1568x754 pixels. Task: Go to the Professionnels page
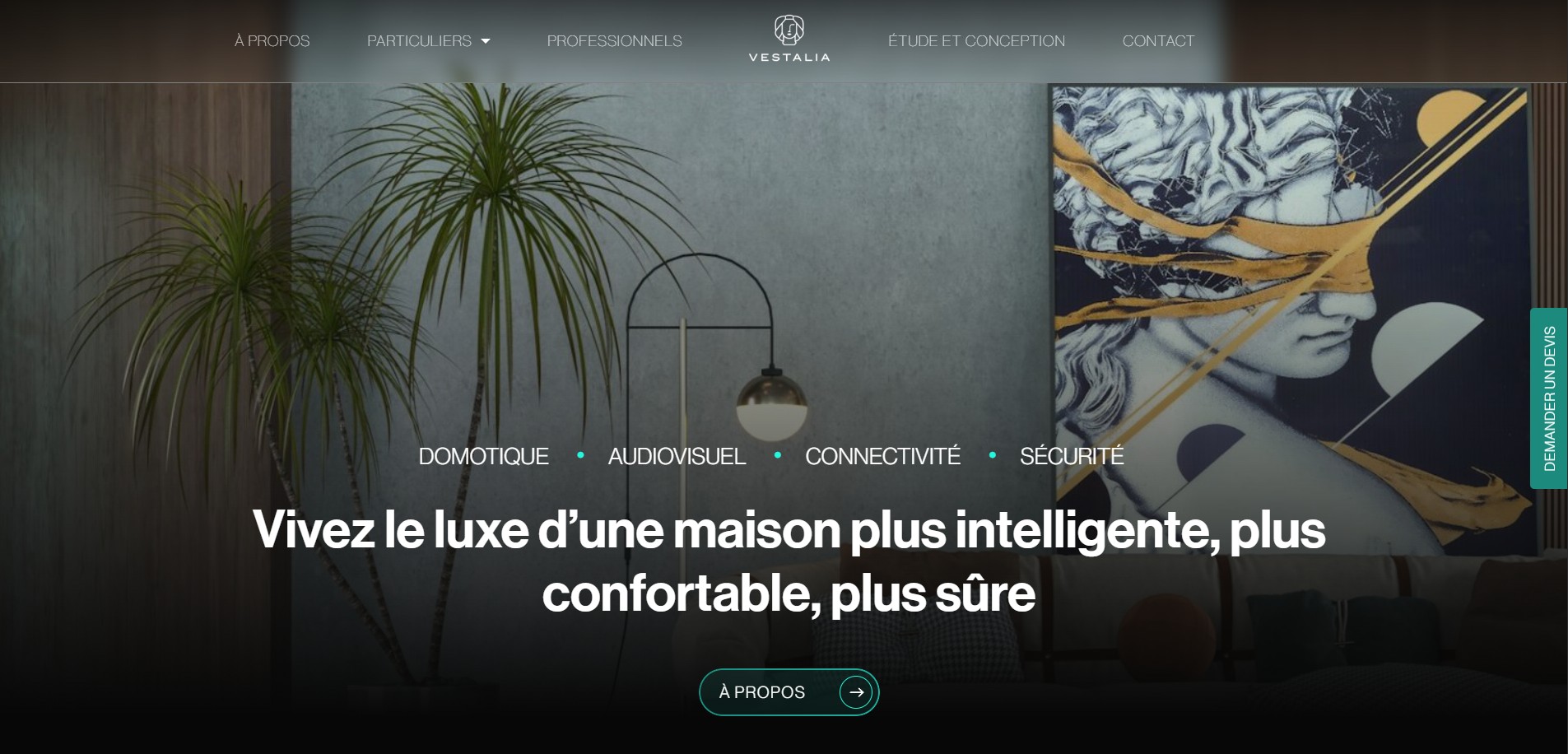click(x=615, y=41)
